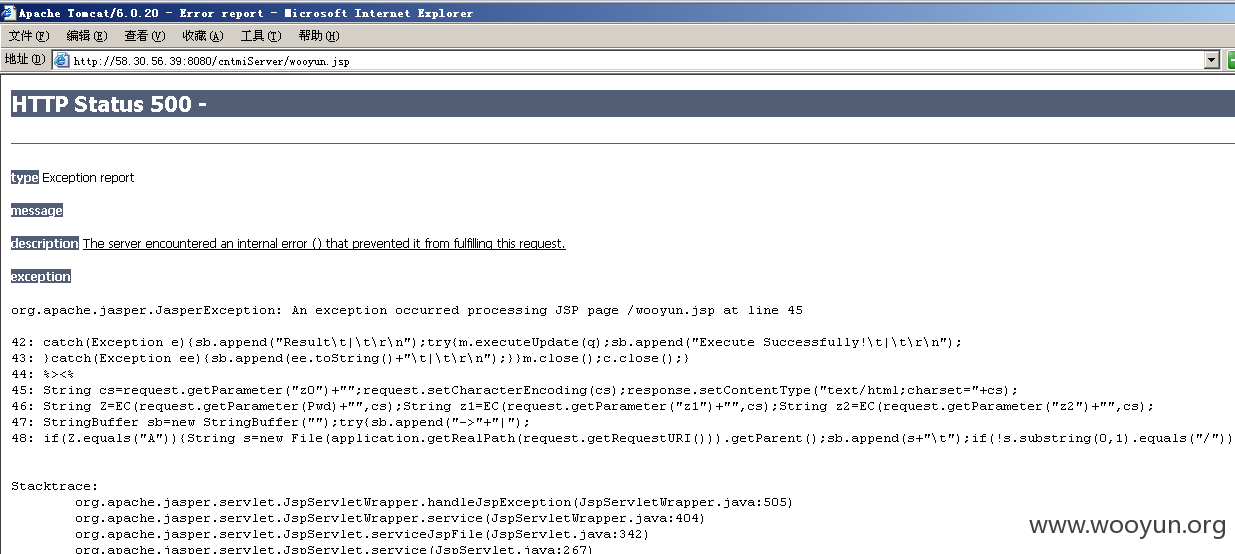
Task: Expand the address bar dropdown arrow
Action: tap(1211, 60)
